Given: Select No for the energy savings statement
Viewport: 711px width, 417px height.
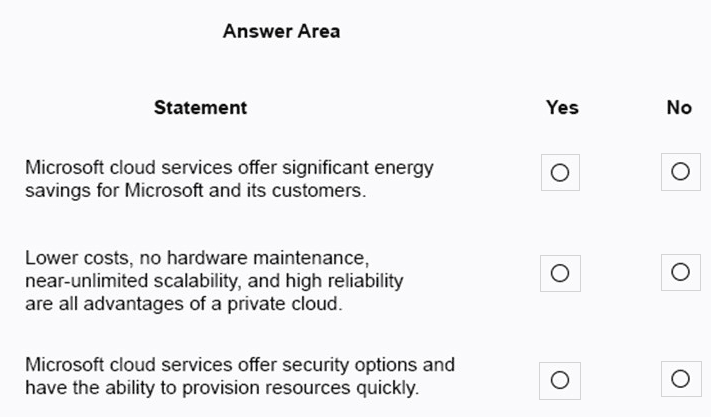Looking at the screenshot, I should 680,172.
